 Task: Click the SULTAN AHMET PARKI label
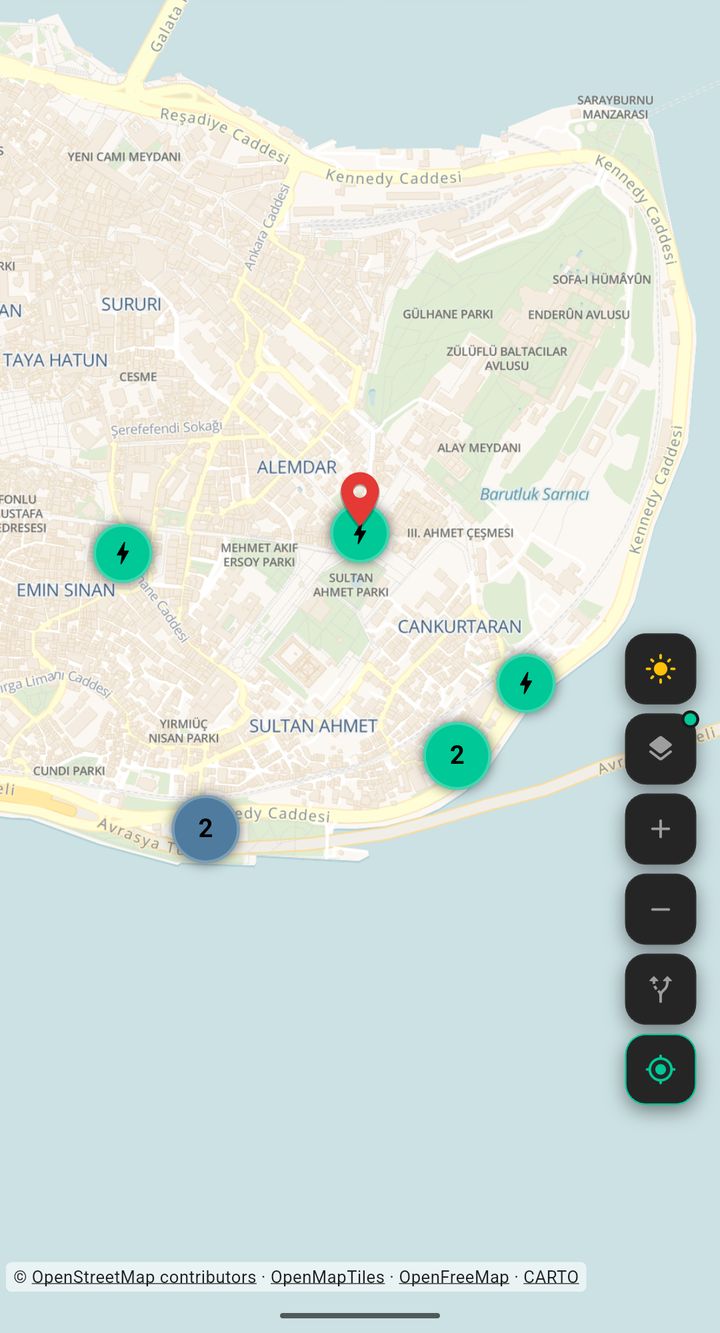click(351, 585)
